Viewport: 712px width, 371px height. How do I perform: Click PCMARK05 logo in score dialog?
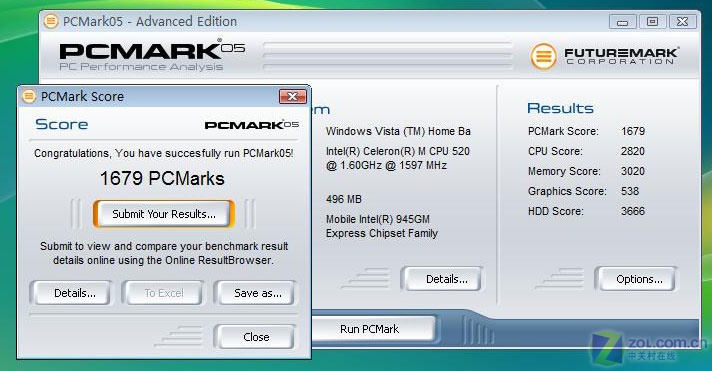(x=251, y=124)
